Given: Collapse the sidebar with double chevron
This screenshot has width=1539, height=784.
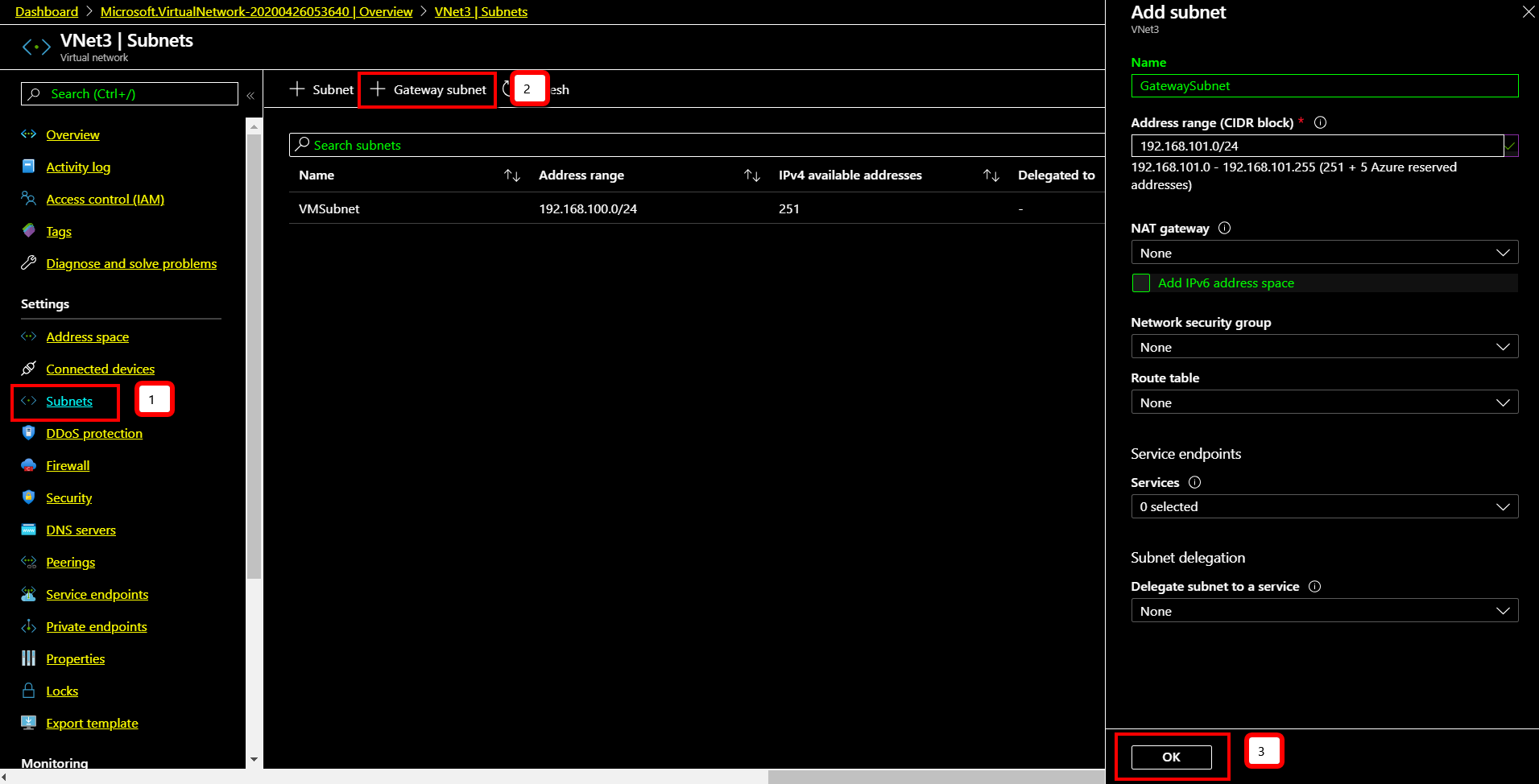Looking at the screenshot, I should [250, 95].
